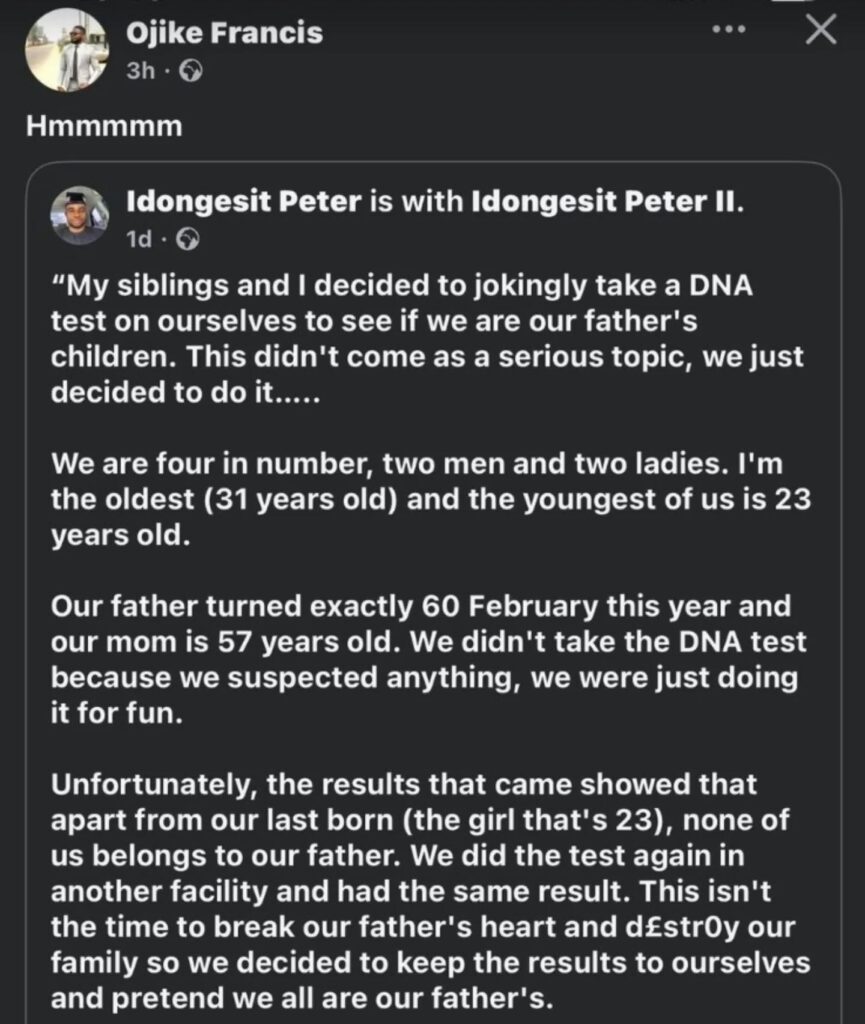Open Idongesit Peter's profile avatar
This screenshot has width=865, height=1024.
[x=80, y=216]
